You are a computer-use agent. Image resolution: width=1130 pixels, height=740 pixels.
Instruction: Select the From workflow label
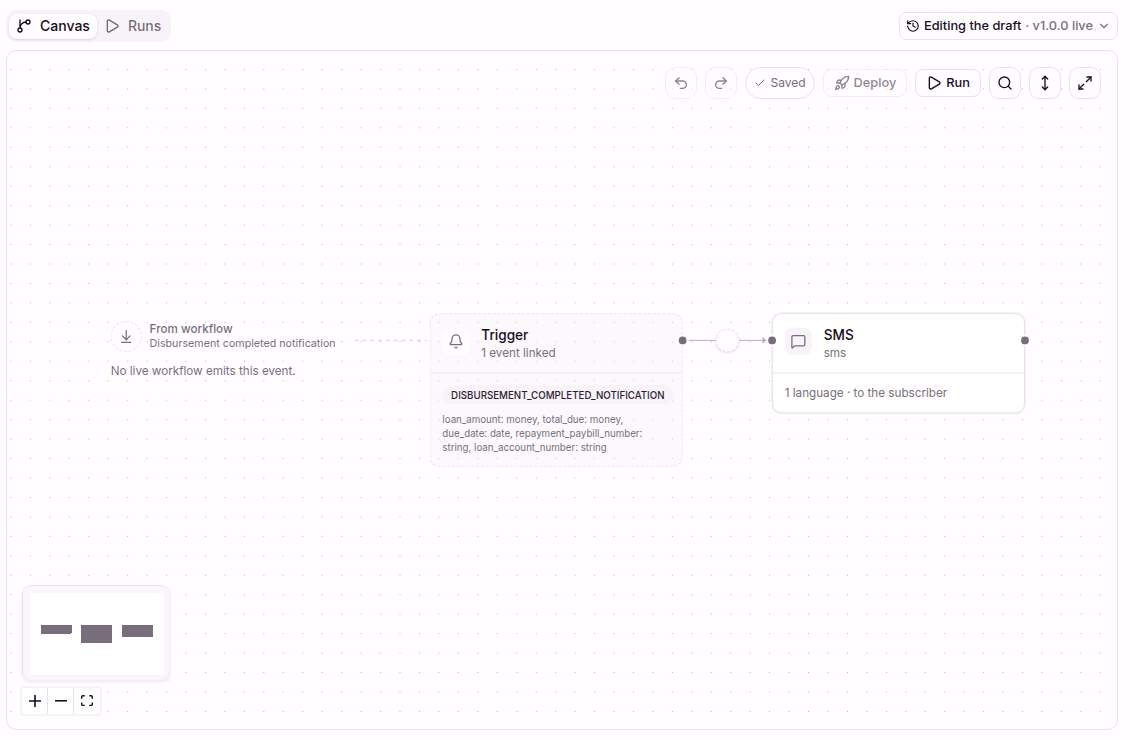pos(191,329)
